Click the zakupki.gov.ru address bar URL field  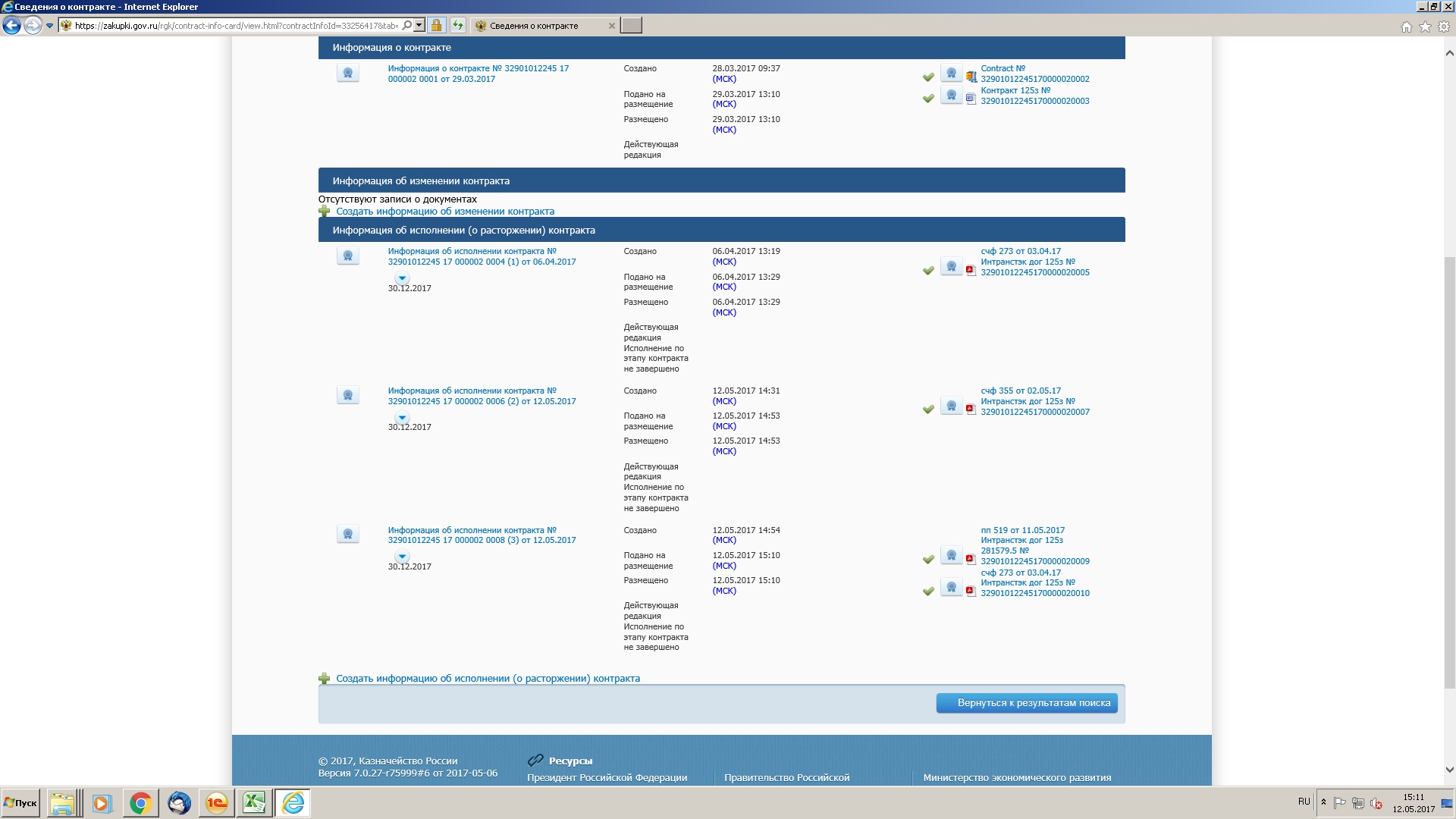[235, 26]
